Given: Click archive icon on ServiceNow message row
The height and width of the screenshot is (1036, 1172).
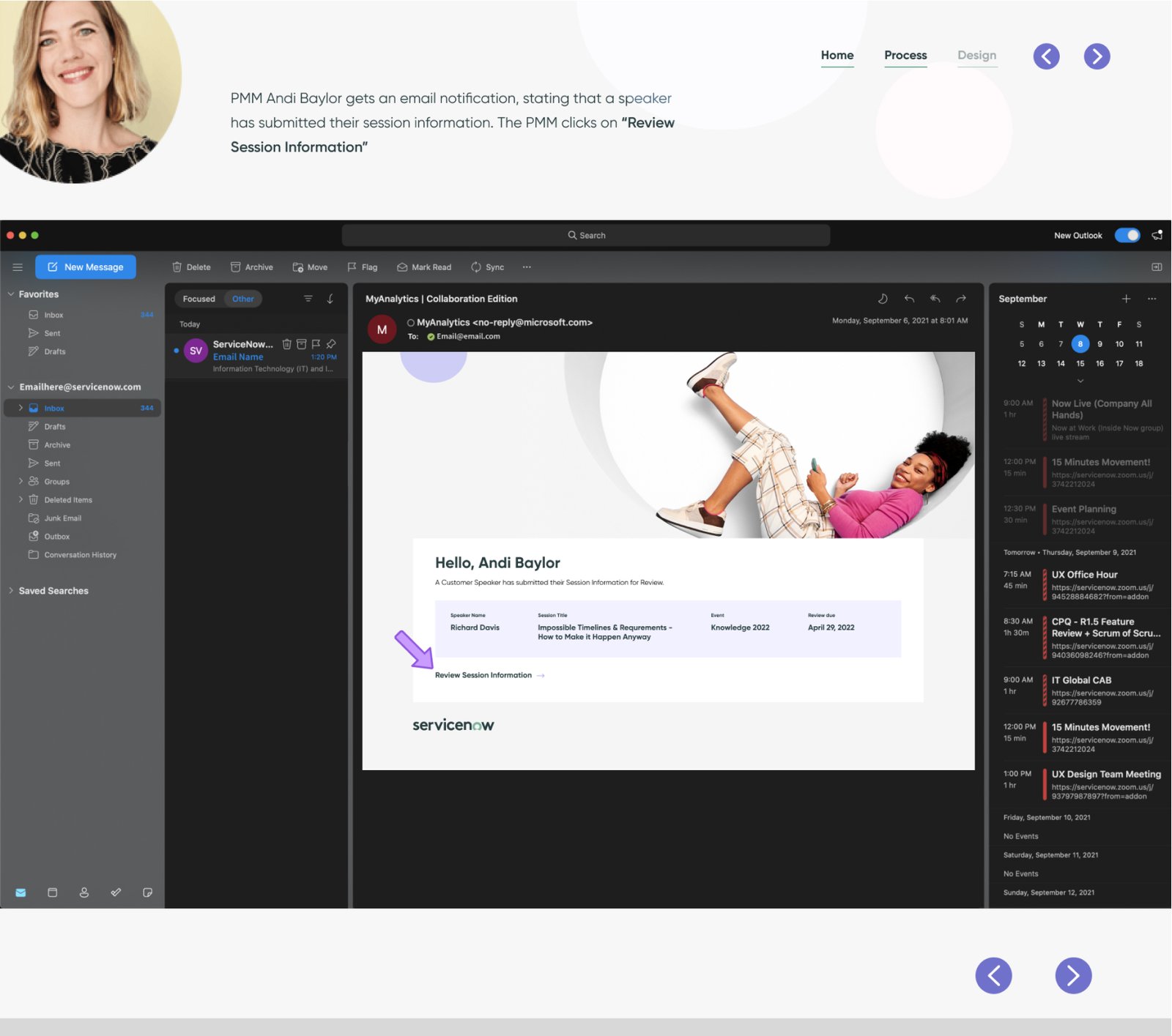Looking at the screenshot, I should click(x=301, y=344).
